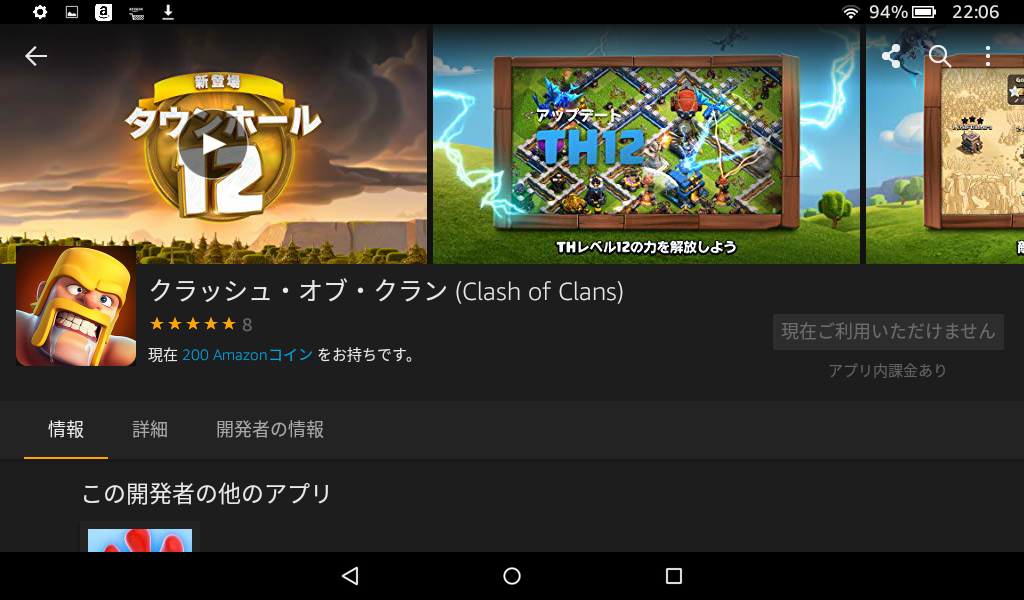Switch to the 開発者の情報 tab
This screenshot has width=1024, height=600.
pyautogui.click(x=270, y=430)
